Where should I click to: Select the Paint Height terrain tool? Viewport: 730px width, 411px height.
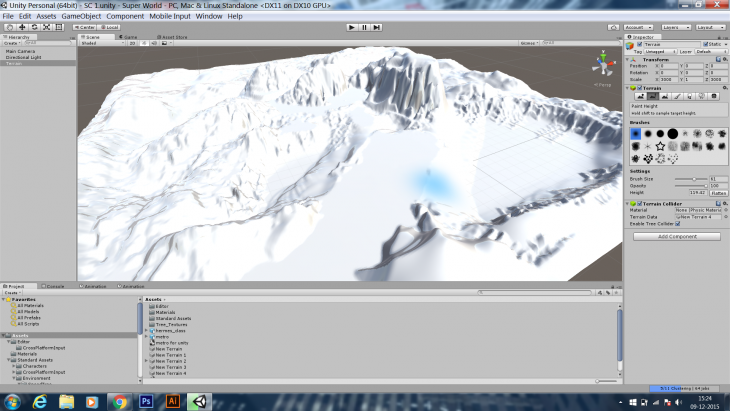tap(651, 96)
